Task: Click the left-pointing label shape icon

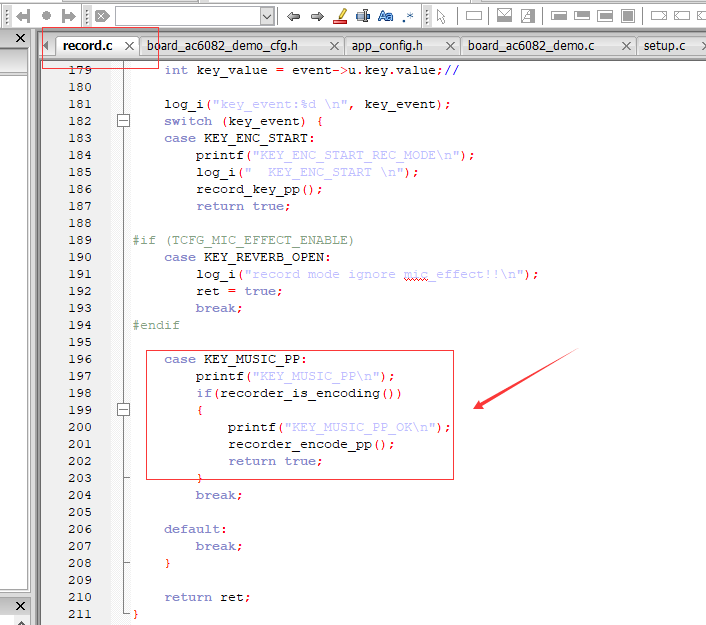Action: click(682, 16)
